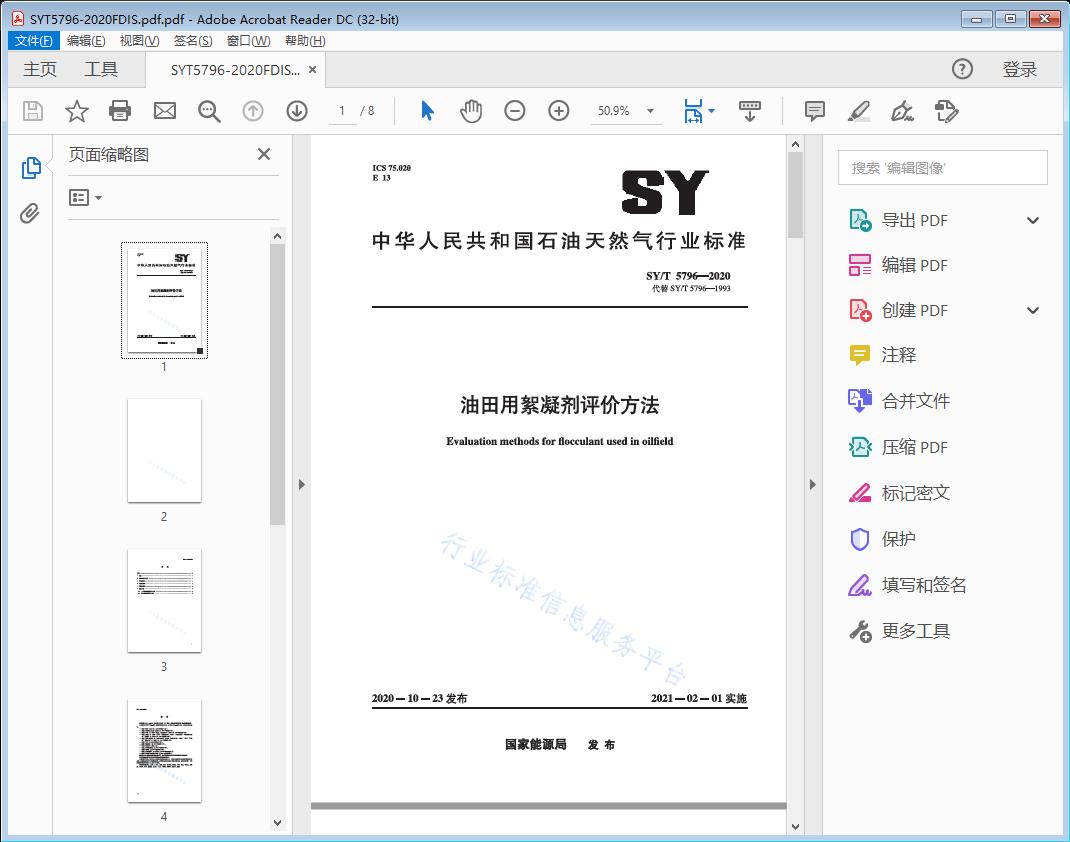Open the 50.9% zoom level dropdown
Image resolution: width=1070 pixels, height=842 pixels.
pyautogui.click(x=651, y=111)
